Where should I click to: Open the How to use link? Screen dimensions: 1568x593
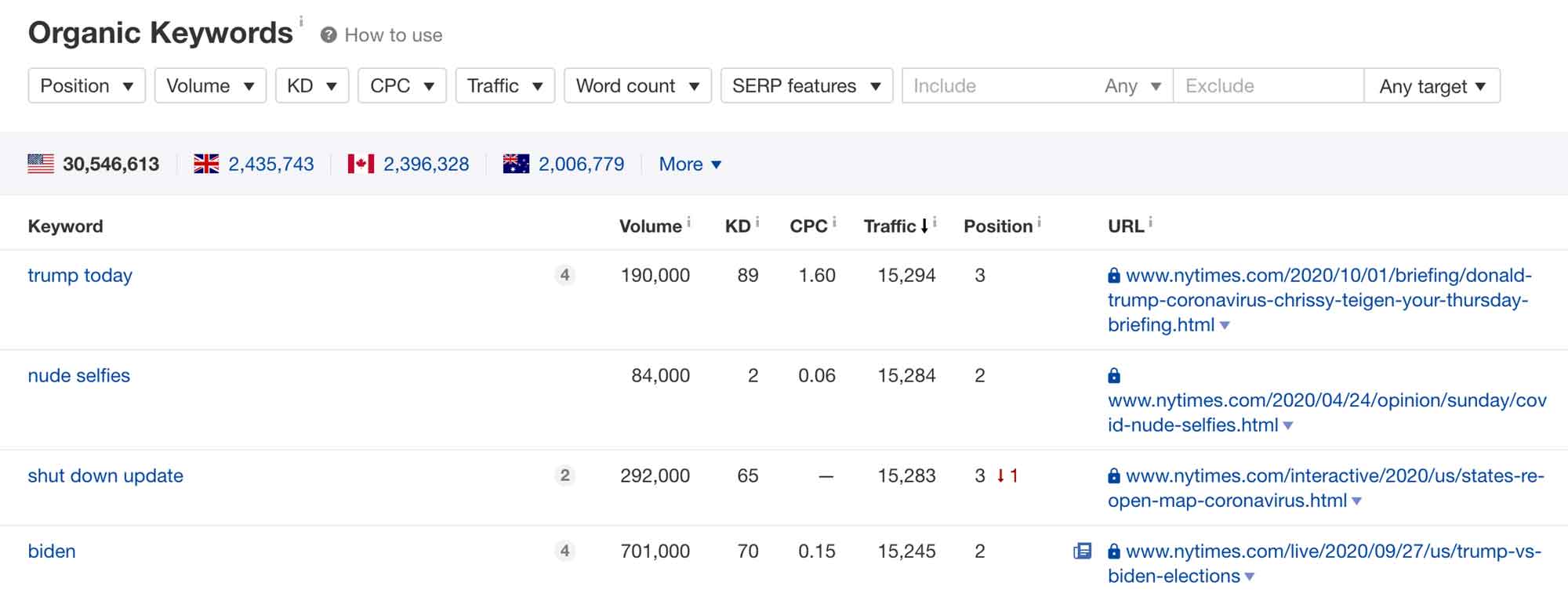point(394,35)
